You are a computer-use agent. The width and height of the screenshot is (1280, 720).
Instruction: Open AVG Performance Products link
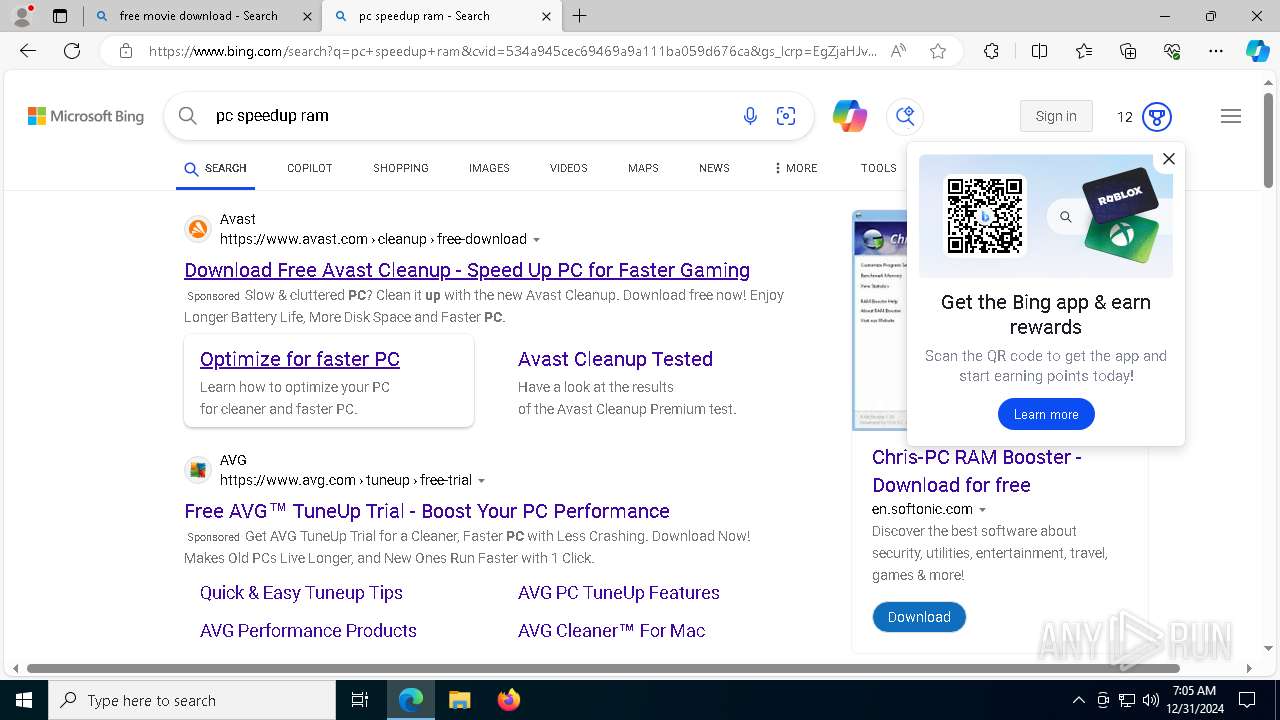click(x=308, y=631)
